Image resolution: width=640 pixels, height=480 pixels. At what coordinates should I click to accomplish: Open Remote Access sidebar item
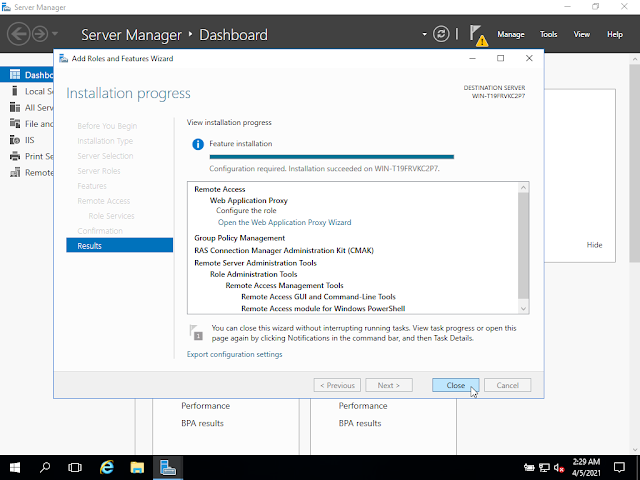(x=27, y=173)
